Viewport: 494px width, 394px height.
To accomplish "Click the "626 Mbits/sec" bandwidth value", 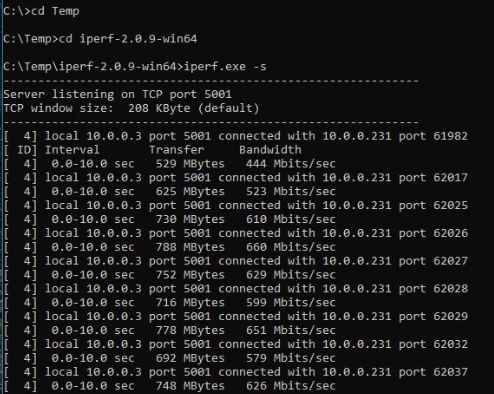I will 290,386.
